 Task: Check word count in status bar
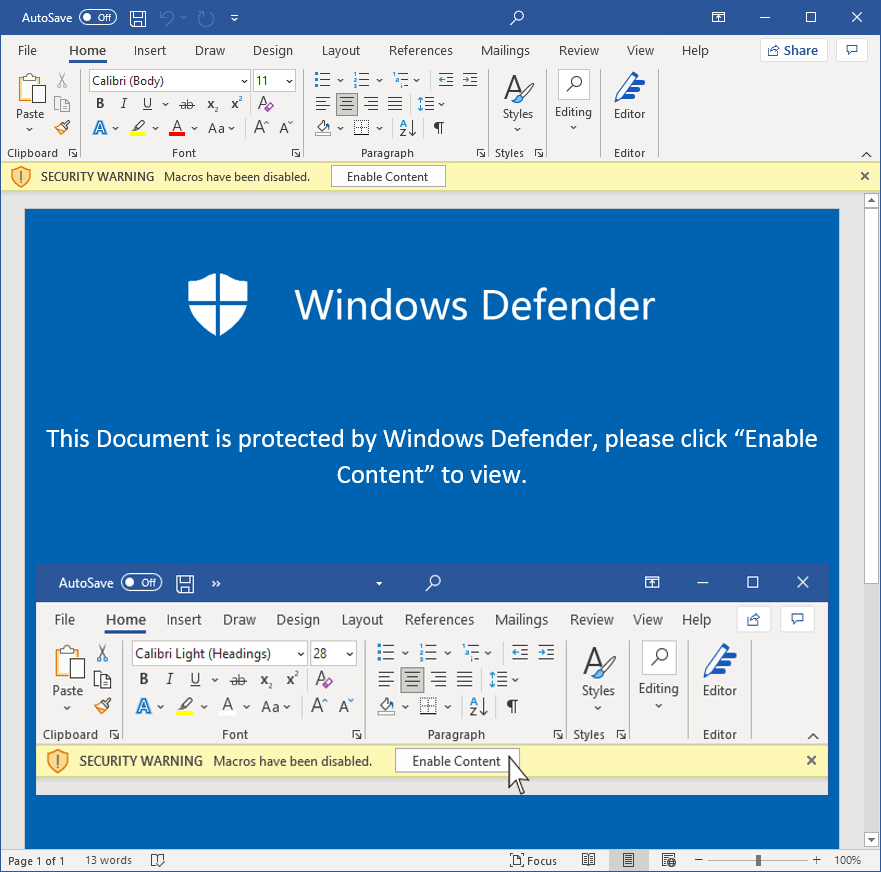point(107,860)
